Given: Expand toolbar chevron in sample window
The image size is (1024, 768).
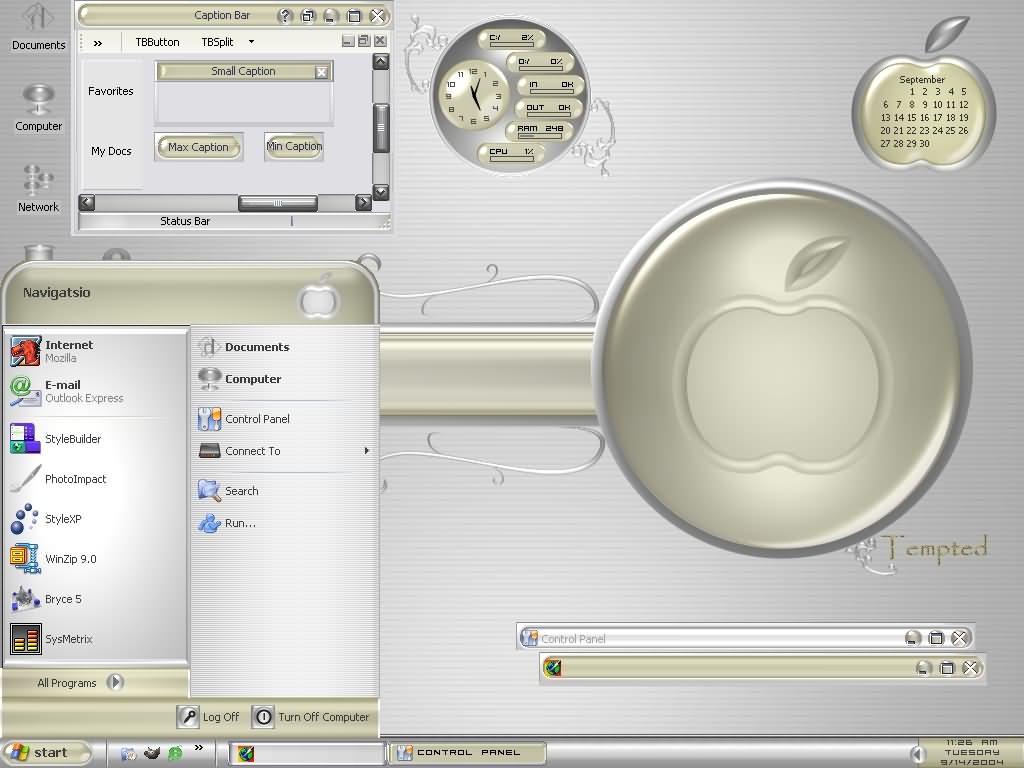Looking at the screenshot, I should 98,43.
